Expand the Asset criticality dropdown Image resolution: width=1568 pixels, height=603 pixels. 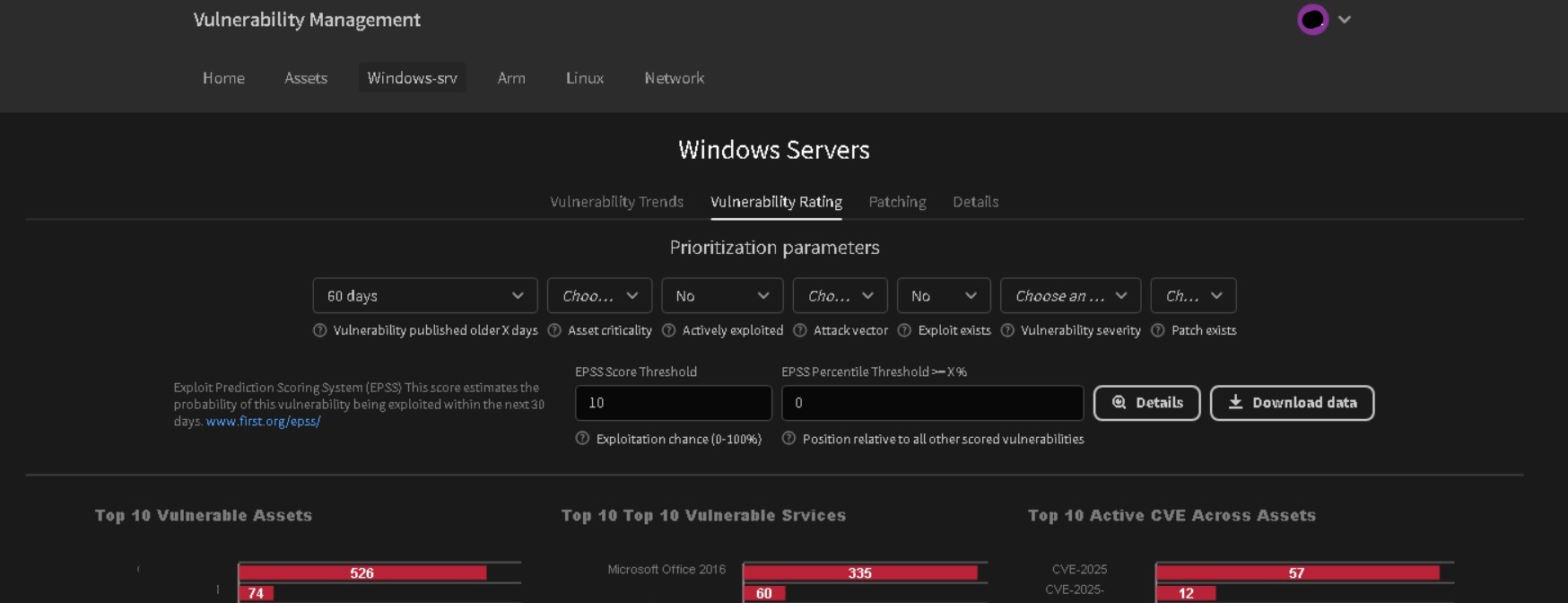(599, 295)
